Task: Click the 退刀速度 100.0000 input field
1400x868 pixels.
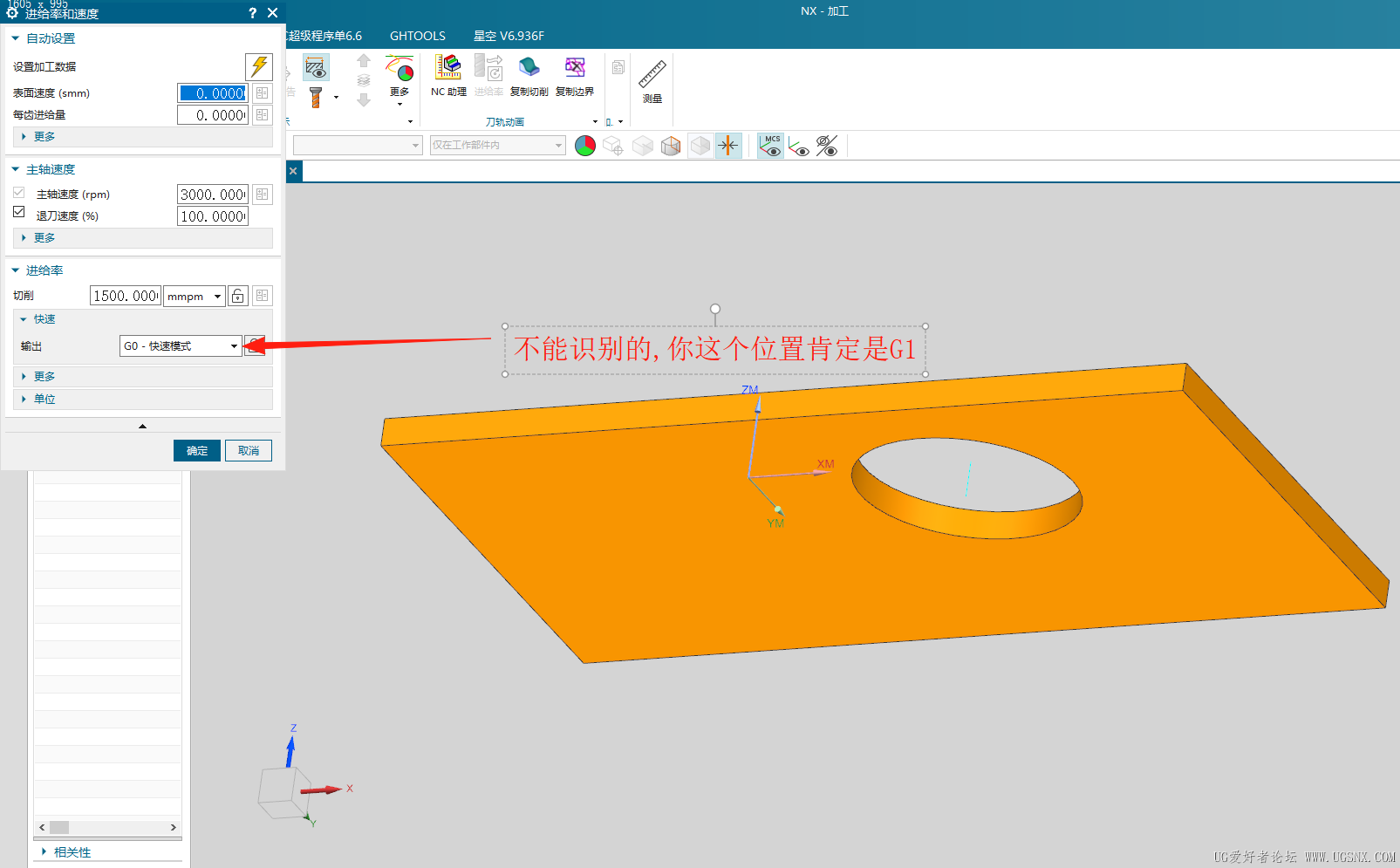Action: [x=213, y=216]
